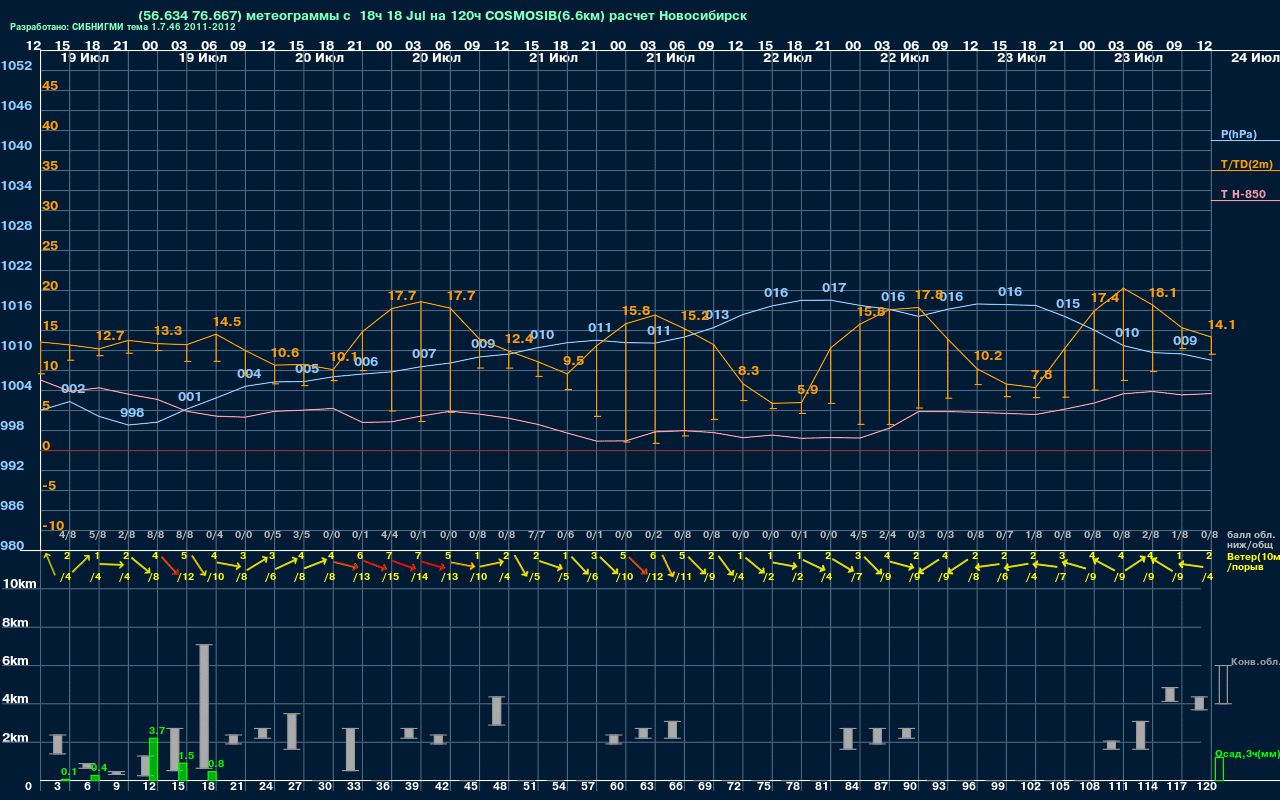Select the 10.6 temperature value
Image resolution: width=1280 pixels, height=800 pixels.
[285, 353]
